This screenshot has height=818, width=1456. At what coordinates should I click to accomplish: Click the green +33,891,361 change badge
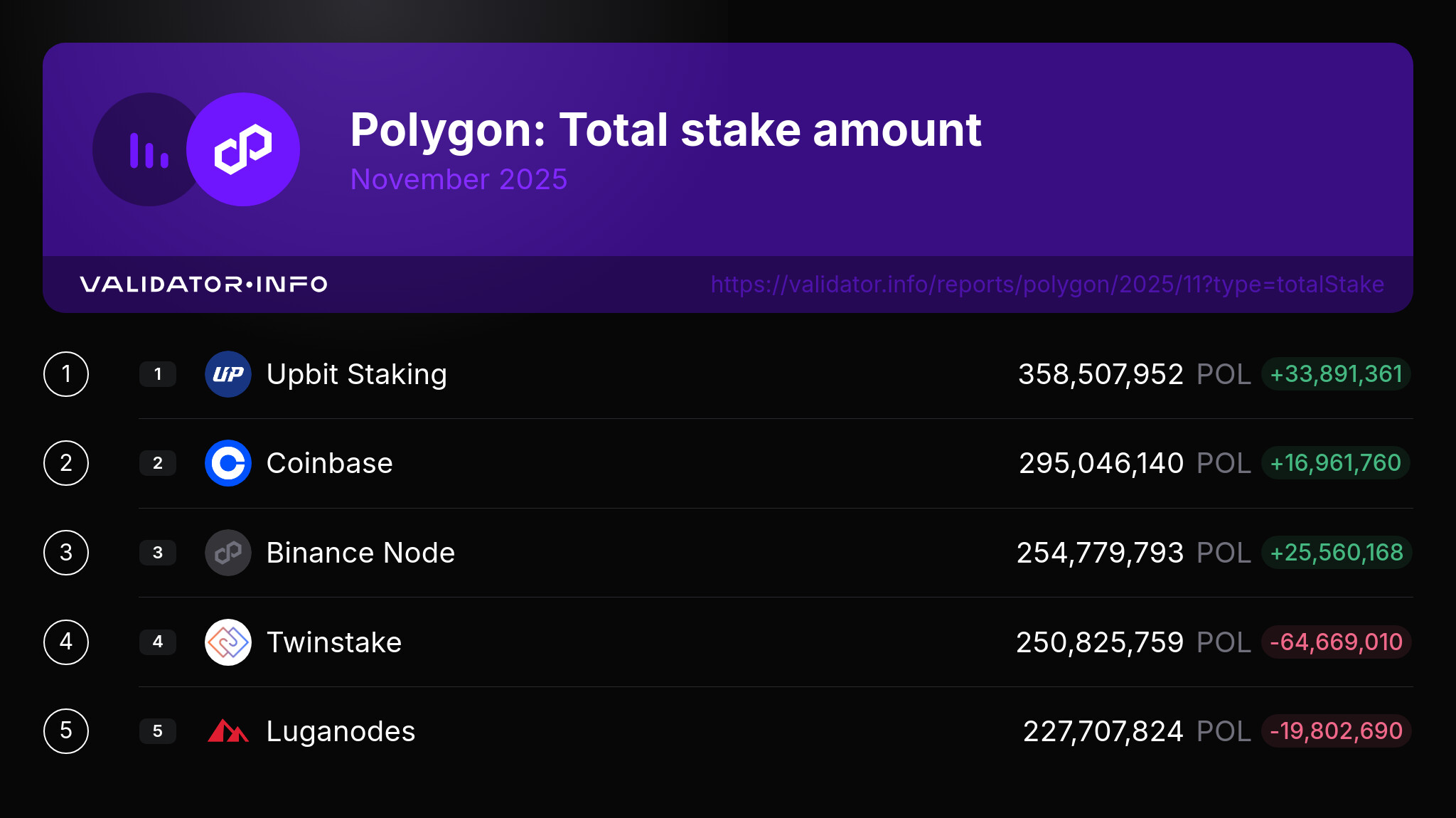click(x=1336, y=374)
